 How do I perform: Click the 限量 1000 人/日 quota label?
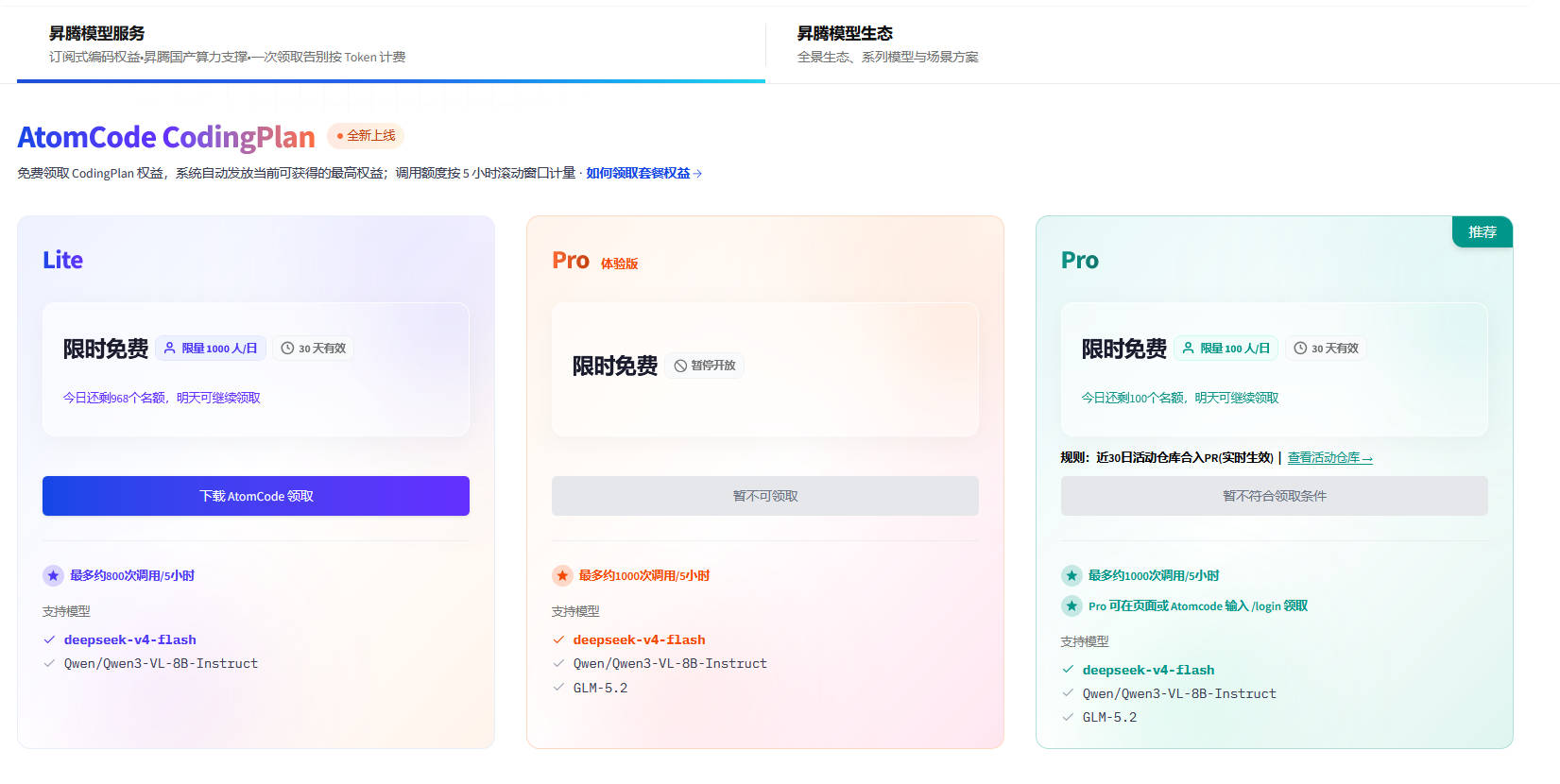coord(211,349)
